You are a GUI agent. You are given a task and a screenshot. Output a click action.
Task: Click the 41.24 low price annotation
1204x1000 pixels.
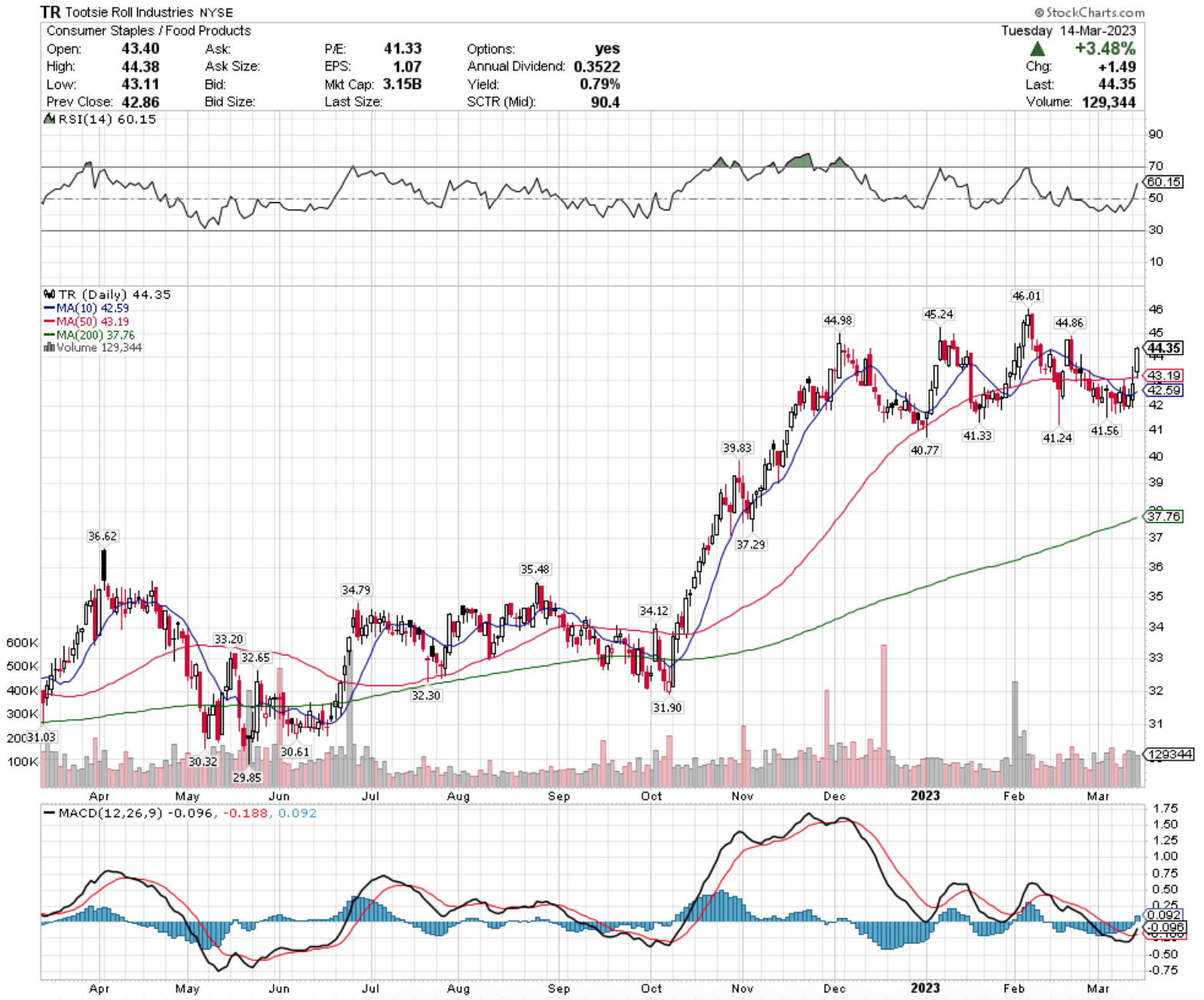(1057, 438)
